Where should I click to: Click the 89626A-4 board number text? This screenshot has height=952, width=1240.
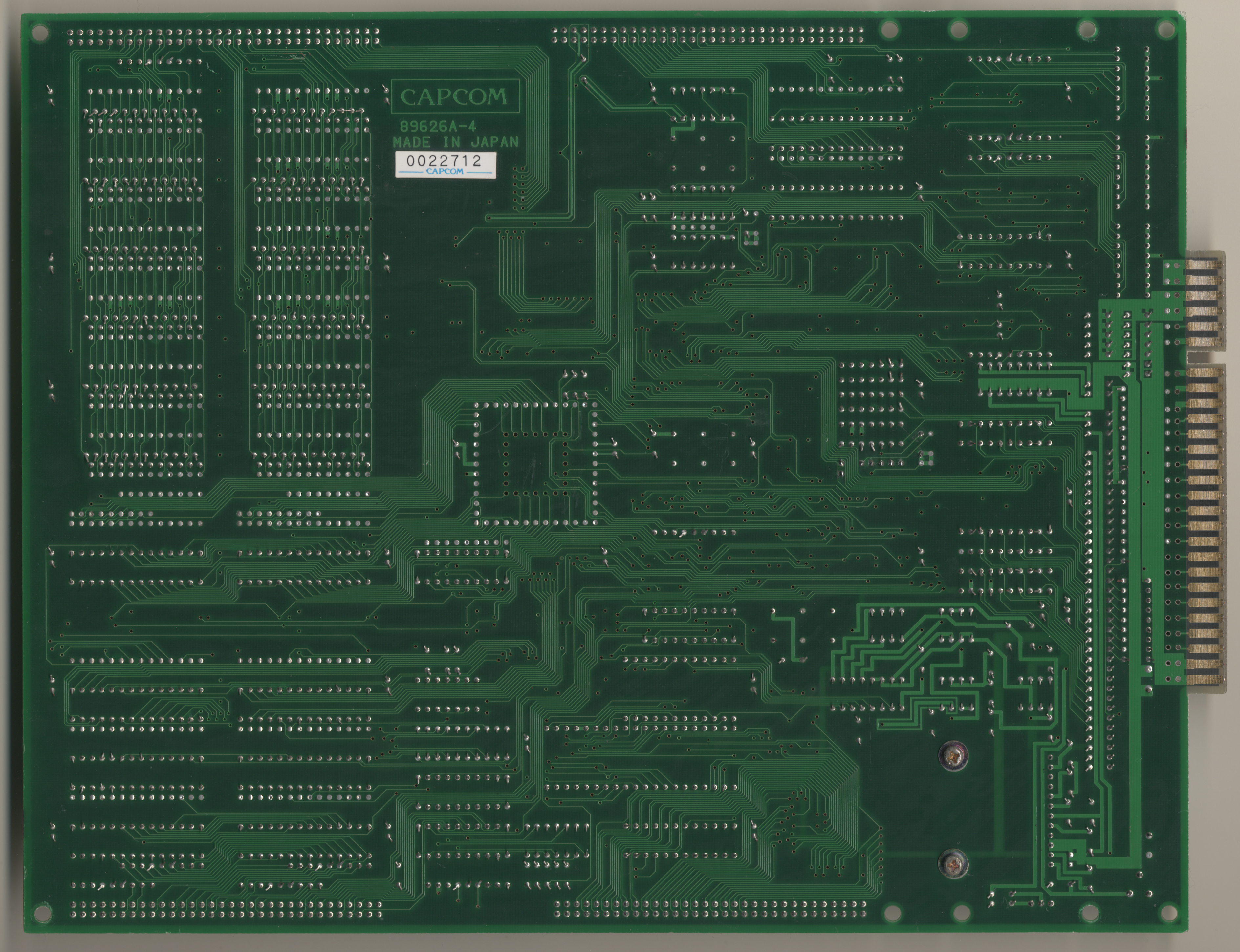tap(438, 127)
